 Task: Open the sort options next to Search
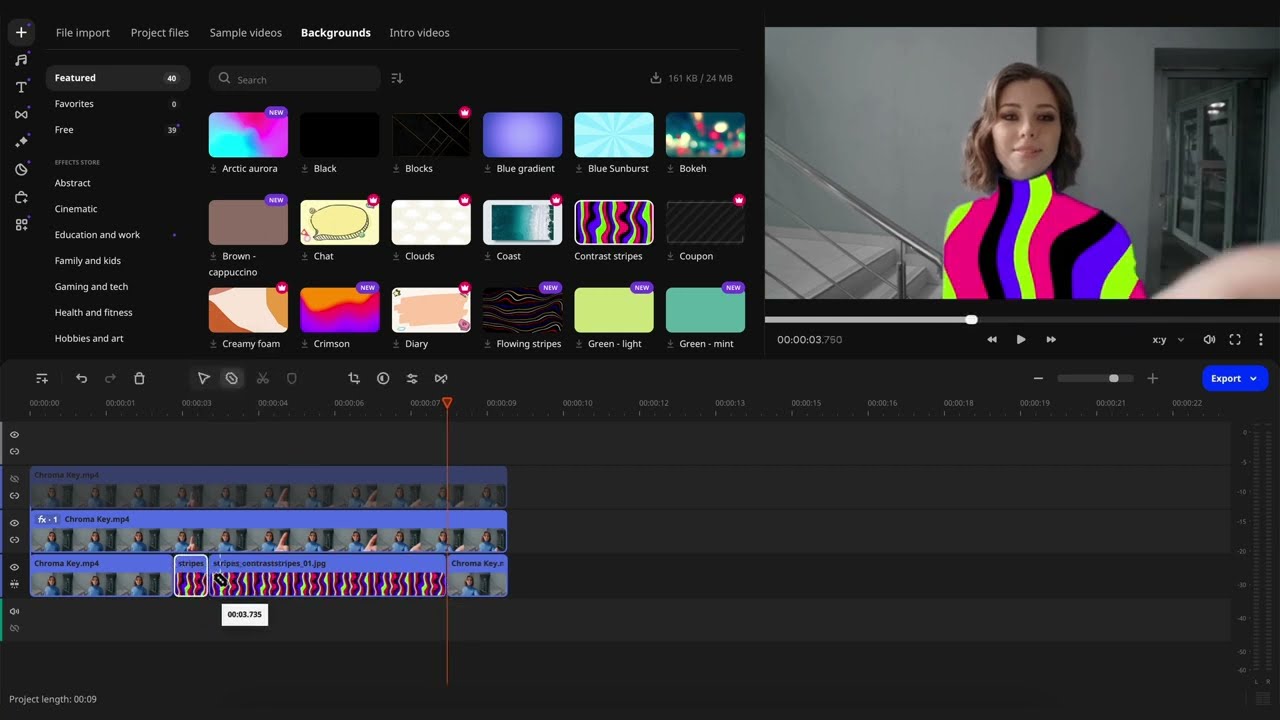397,78
